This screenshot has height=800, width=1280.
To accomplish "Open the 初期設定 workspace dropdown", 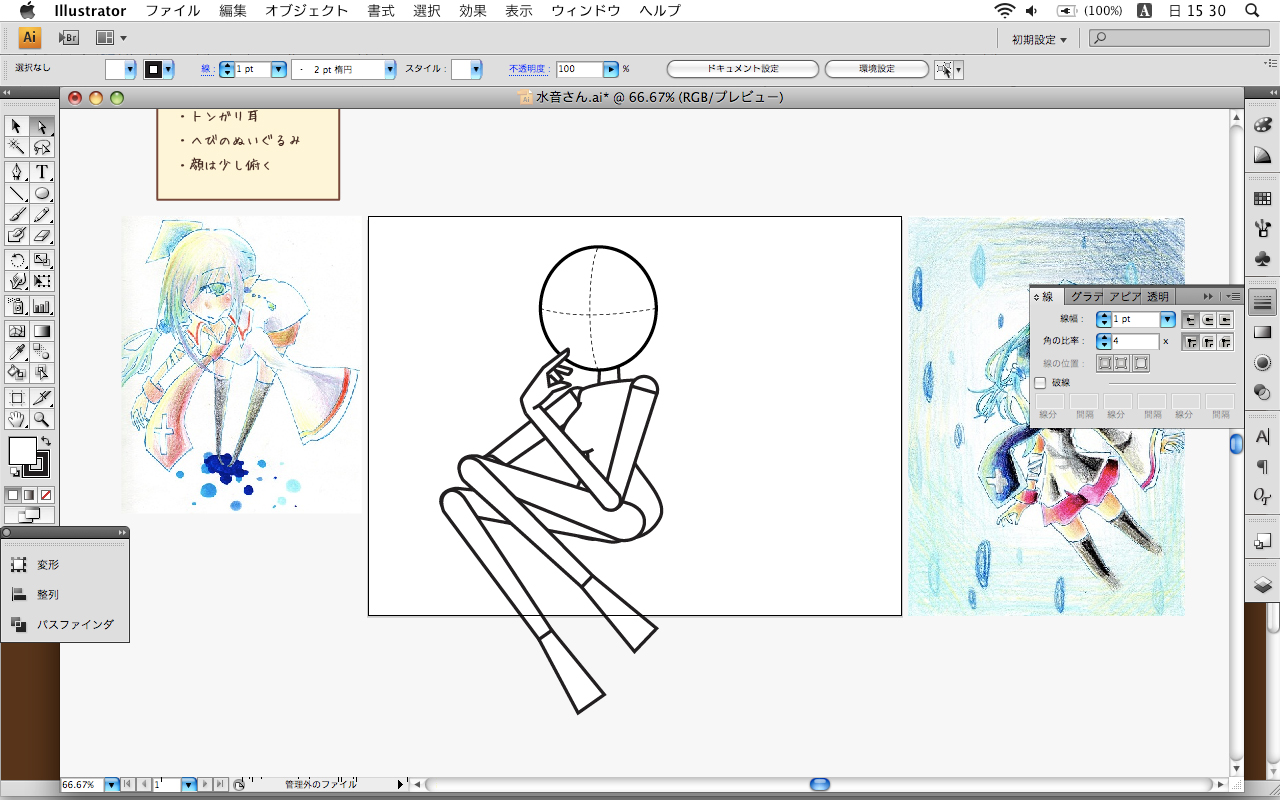I will 1039,39.
